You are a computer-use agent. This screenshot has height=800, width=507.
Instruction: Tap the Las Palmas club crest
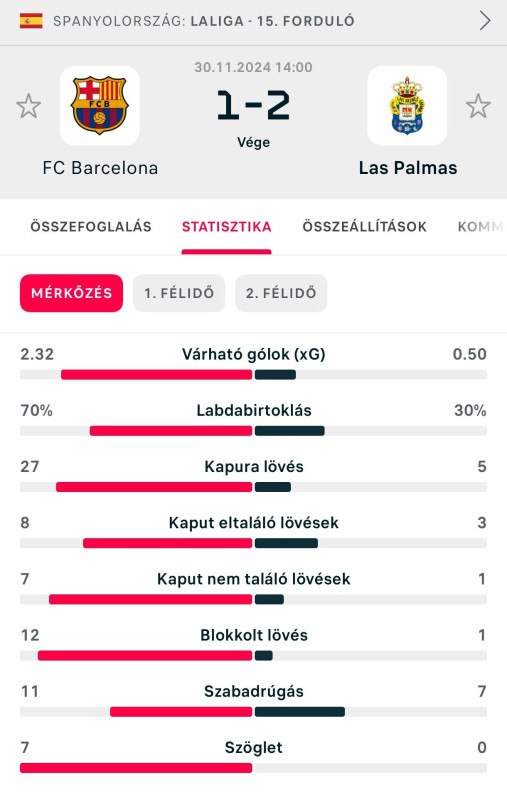(x=407, y=106)
